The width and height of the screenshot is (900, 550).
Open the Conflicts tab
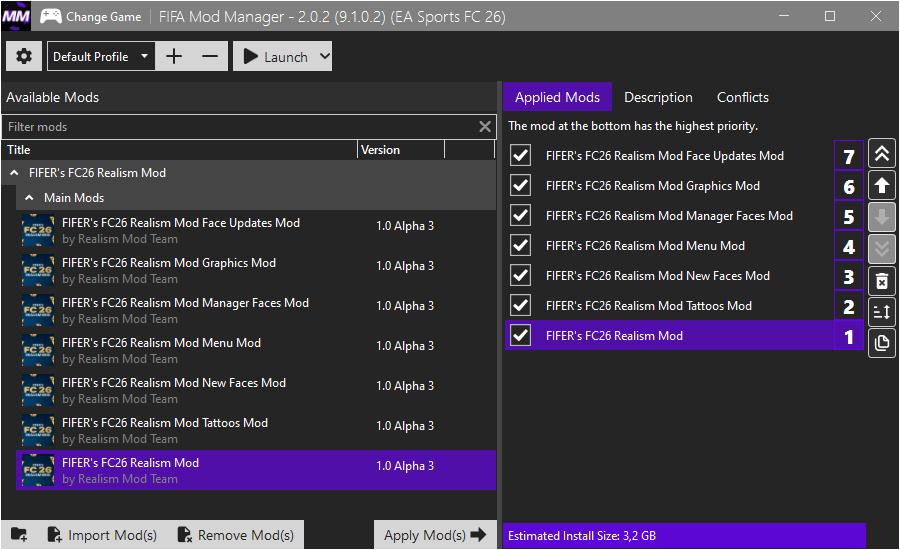[x=742, y=98]
